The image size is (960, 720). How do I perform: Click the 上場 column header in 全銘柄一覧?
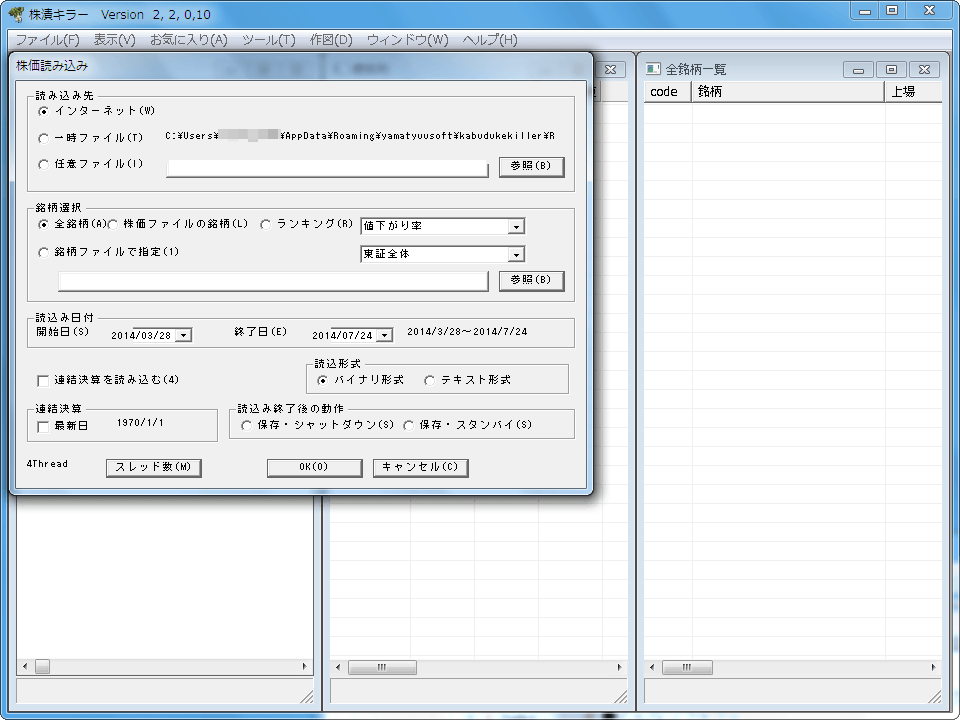(x=913, y=92)
